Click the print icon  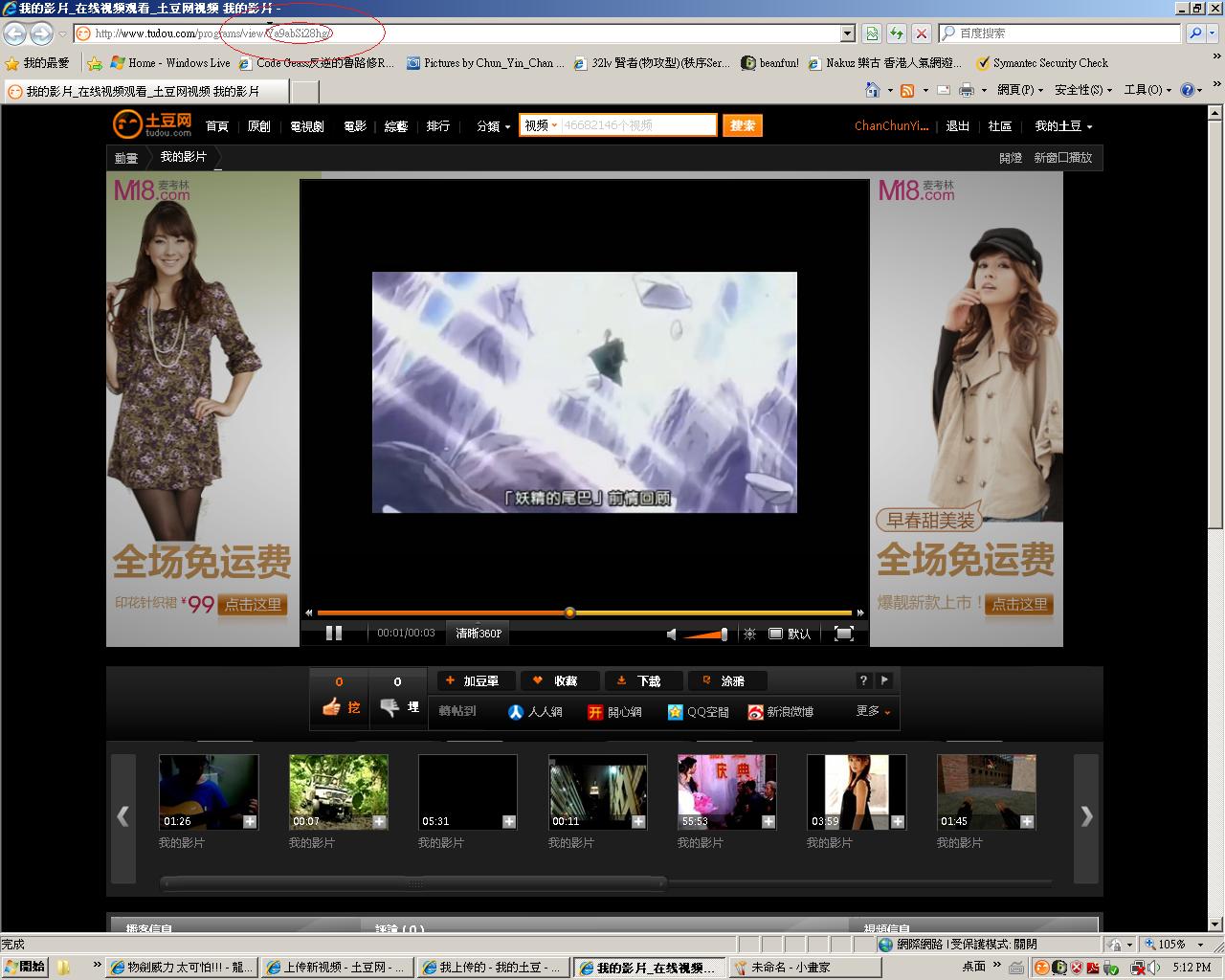tap(967, 90)
